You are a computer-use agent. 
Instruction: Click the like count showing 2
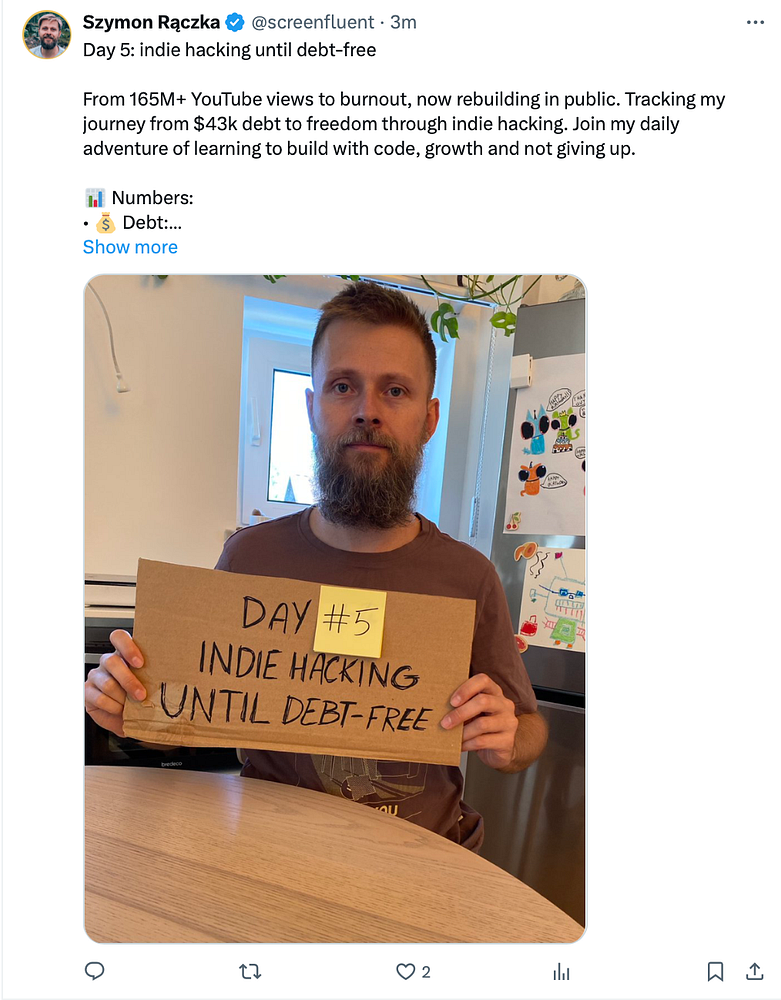pos(426,972)
